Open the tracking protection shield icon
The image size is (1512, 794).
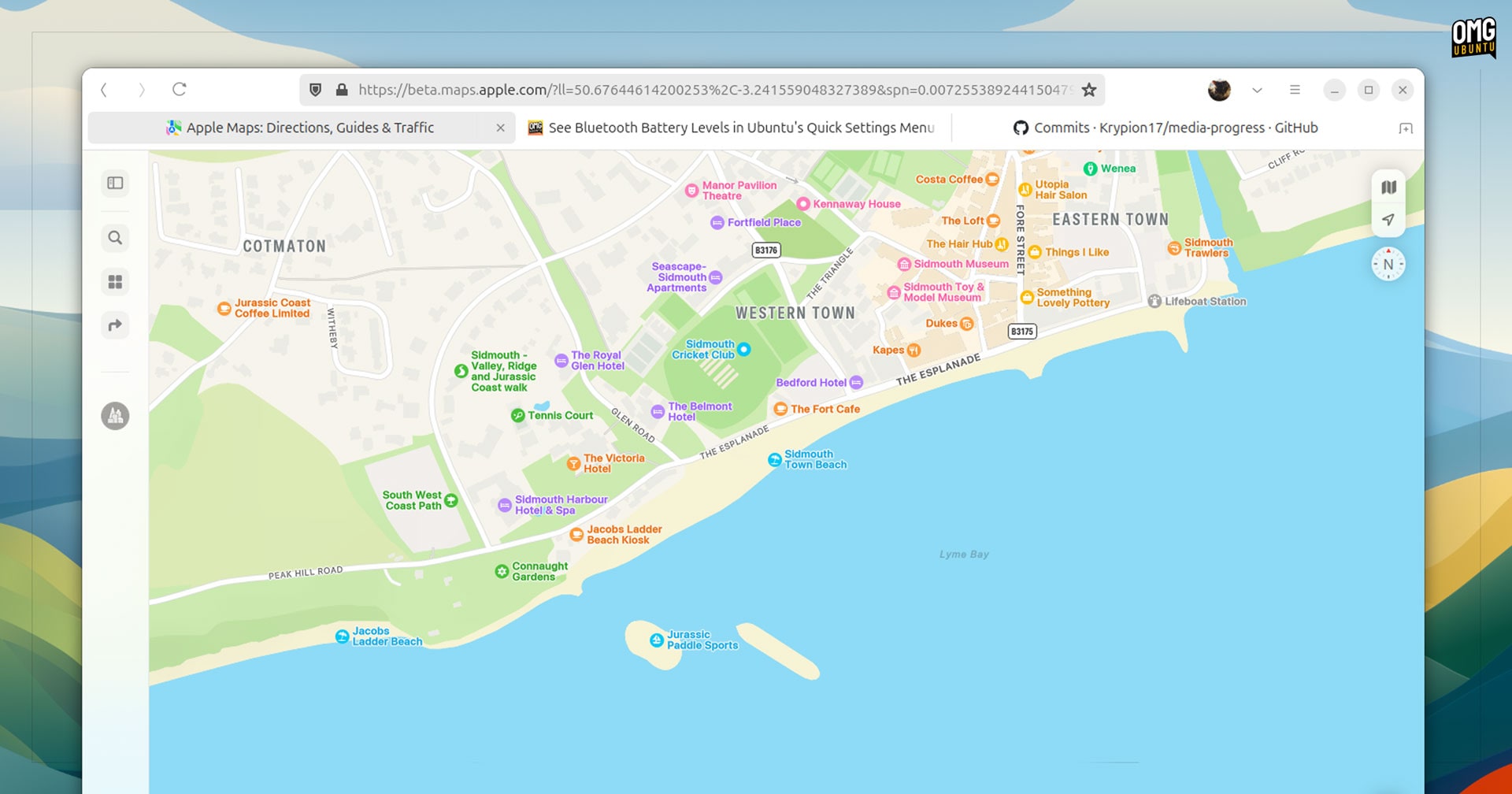pos(315,90)
